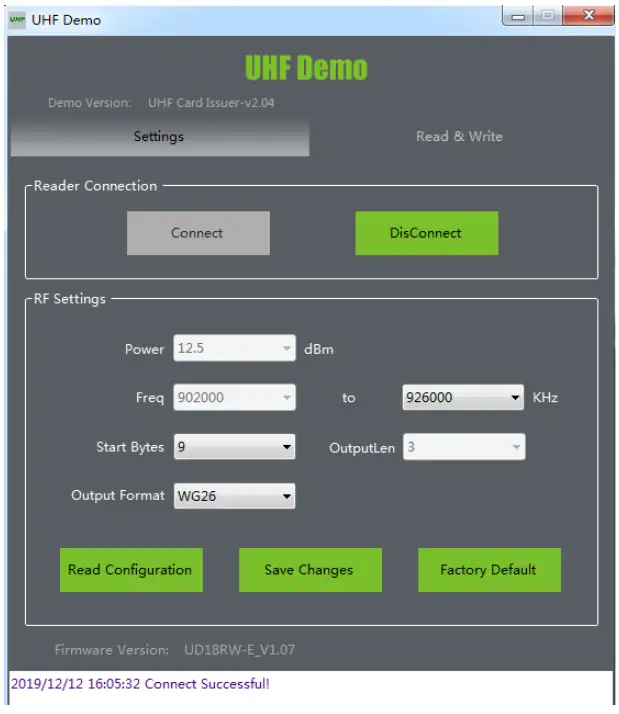Viewport: 619px width, 714px height.
Task: Click the Start Bytes label
Action: pos(130,447)
